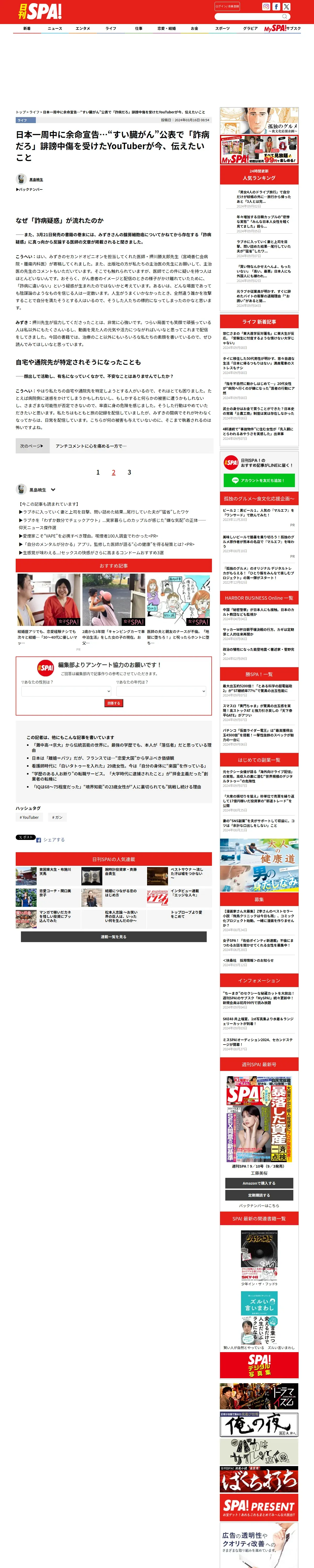Click SPA! PRESENT banner
Screen dimensions: 314x1568
pos(259,1508)
